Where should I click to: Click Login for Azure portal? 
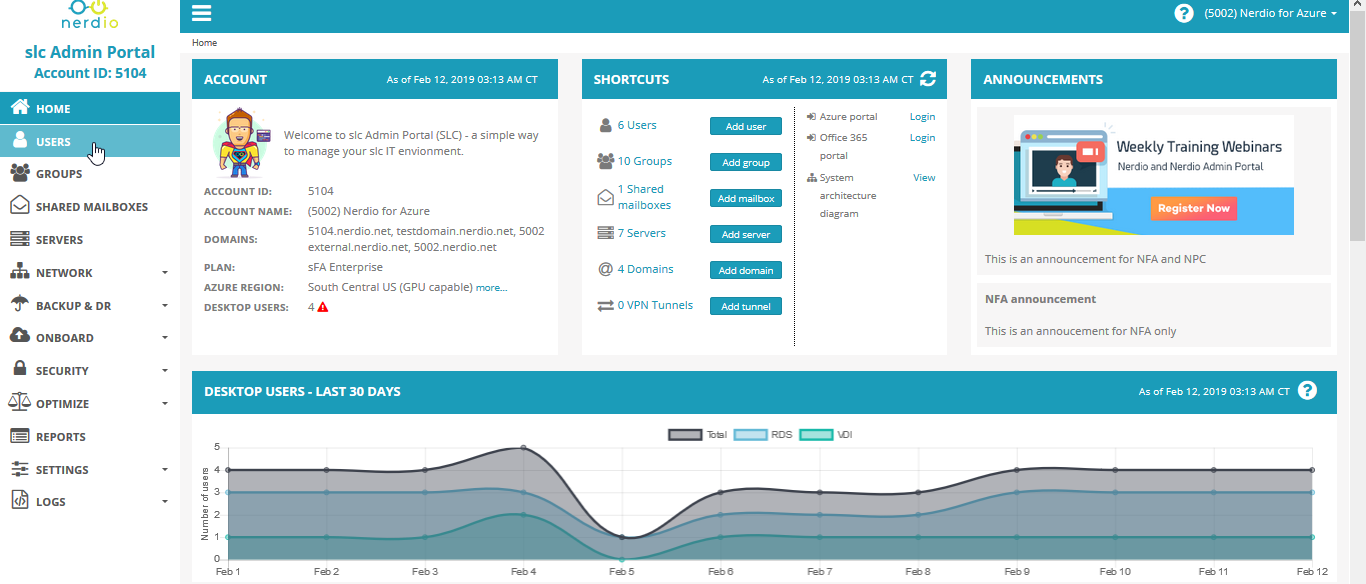click(x=922, y=117)
